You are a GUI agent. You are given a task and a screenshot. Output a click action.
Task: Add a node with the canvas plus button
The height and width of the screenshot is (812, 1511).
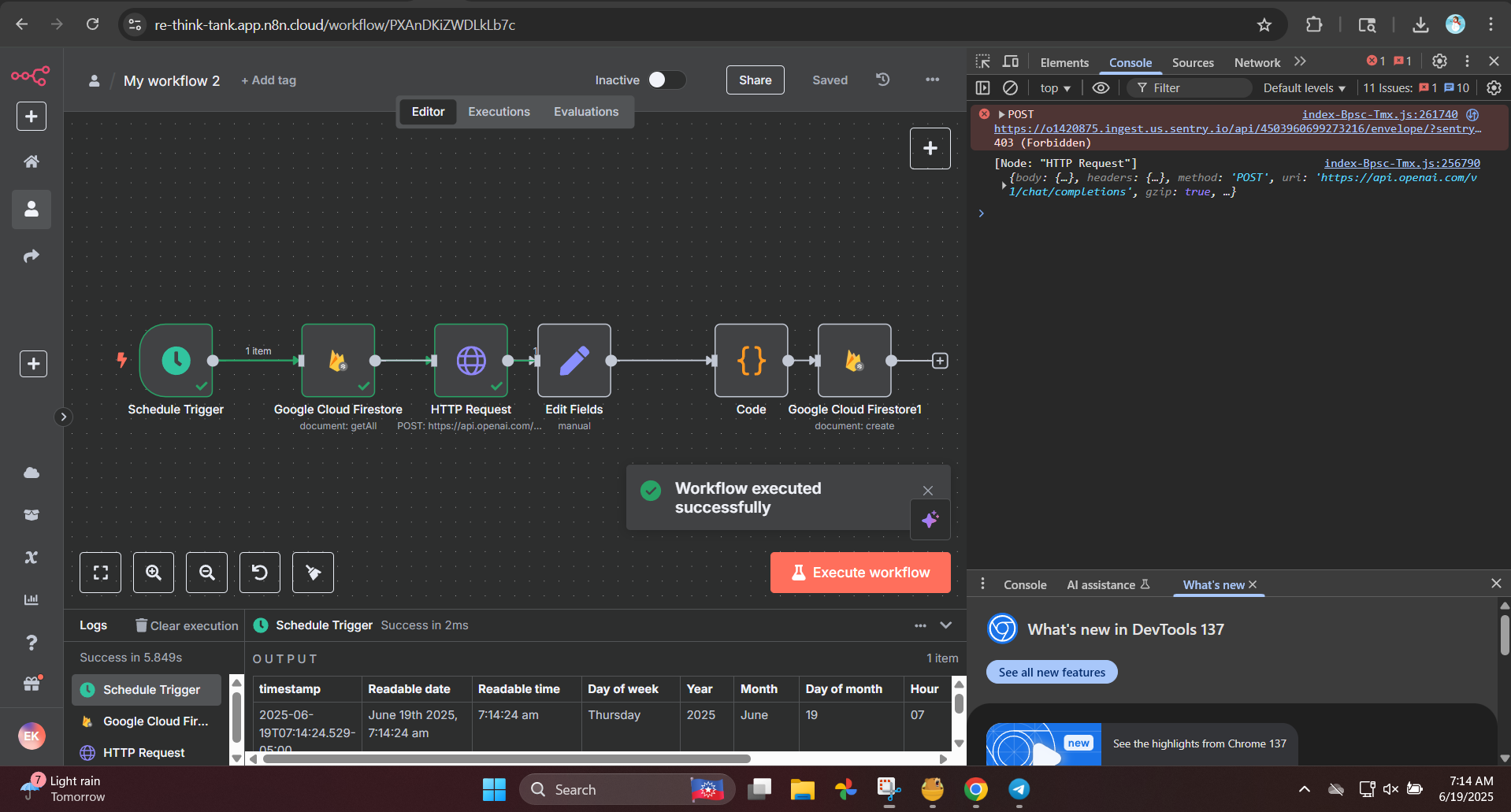[930, 148]
